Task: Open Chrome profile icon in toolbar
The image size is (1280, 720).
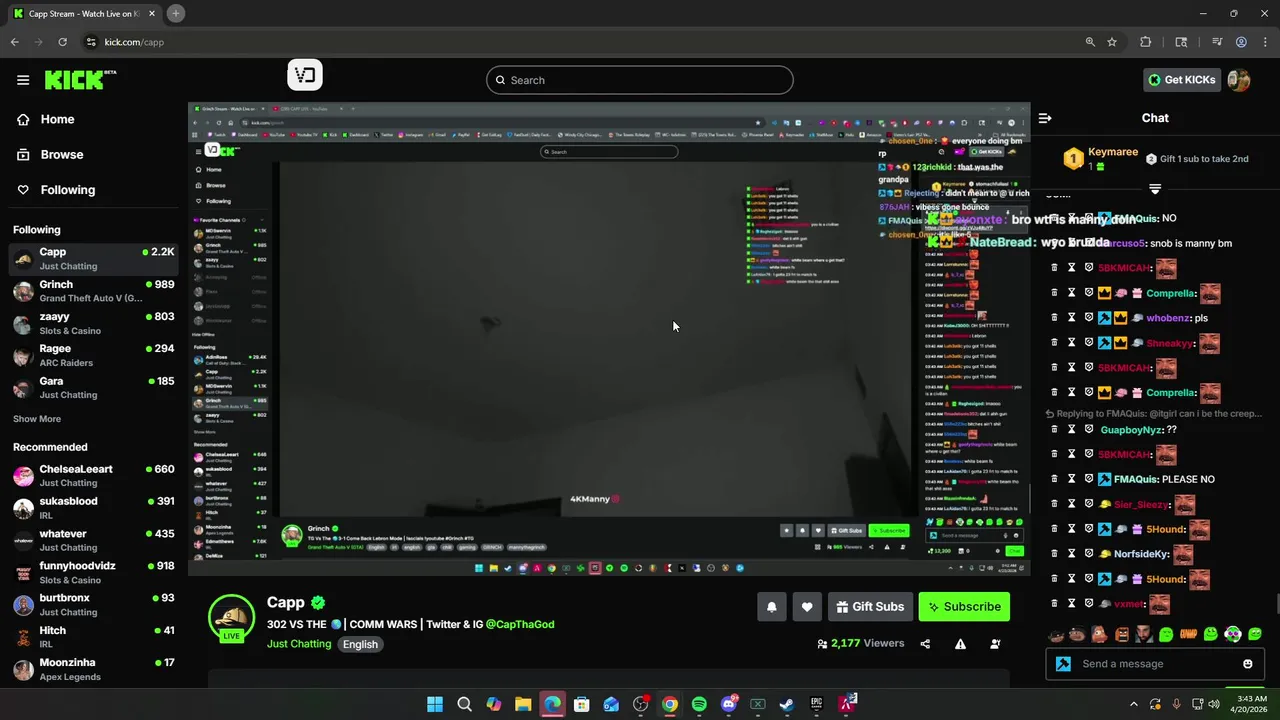Action: [x=1241, y=42]
